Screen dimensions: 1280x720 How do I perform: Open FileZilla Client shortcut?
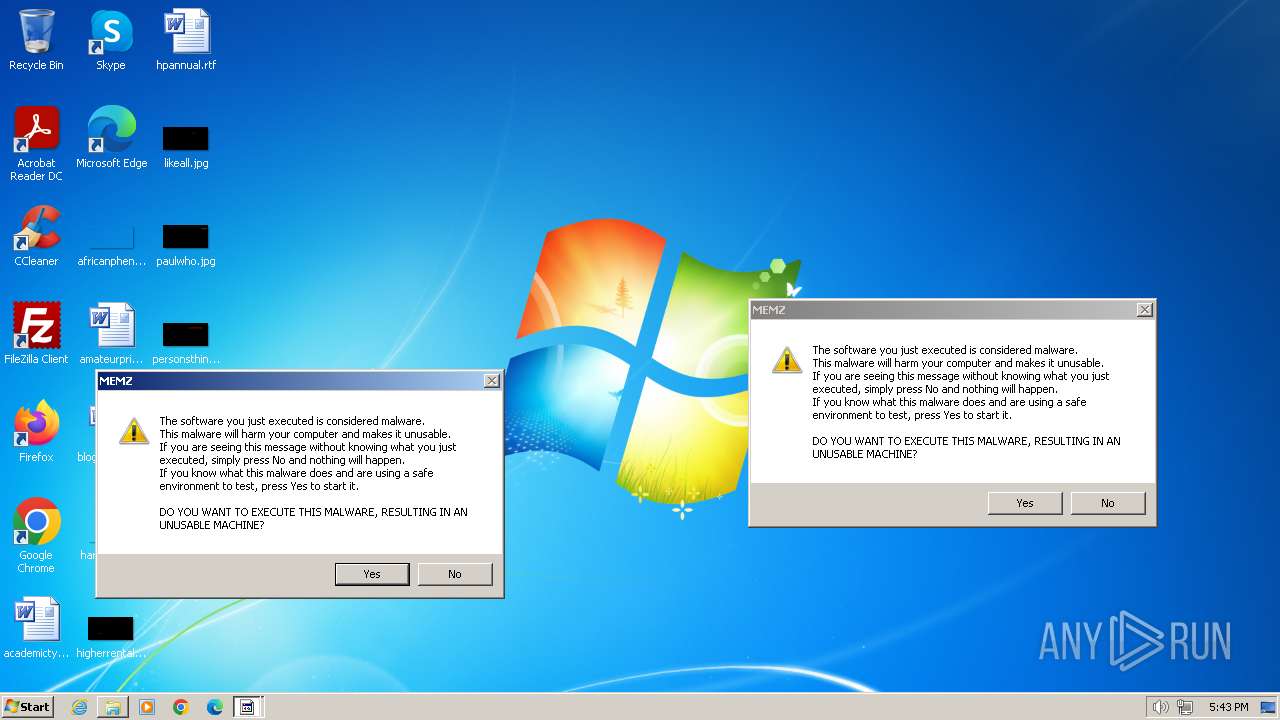36,333
